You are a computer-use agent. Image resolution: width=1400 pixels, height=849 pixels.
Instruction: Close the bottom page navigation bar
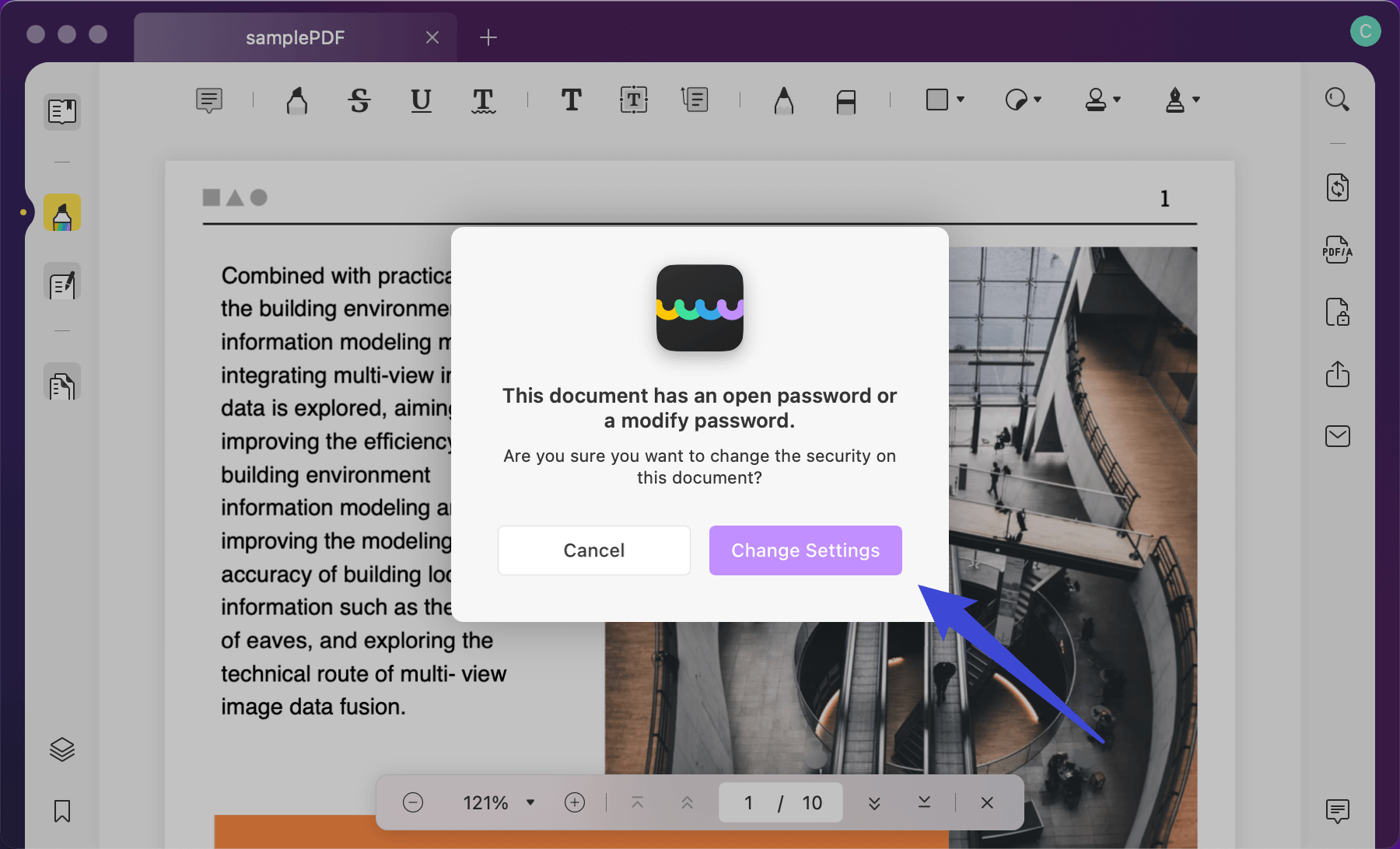coord(987,802)
